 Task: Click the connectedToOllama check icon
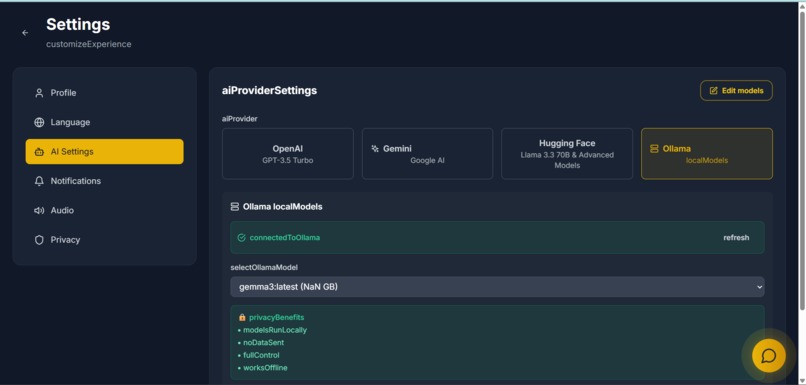242,237
